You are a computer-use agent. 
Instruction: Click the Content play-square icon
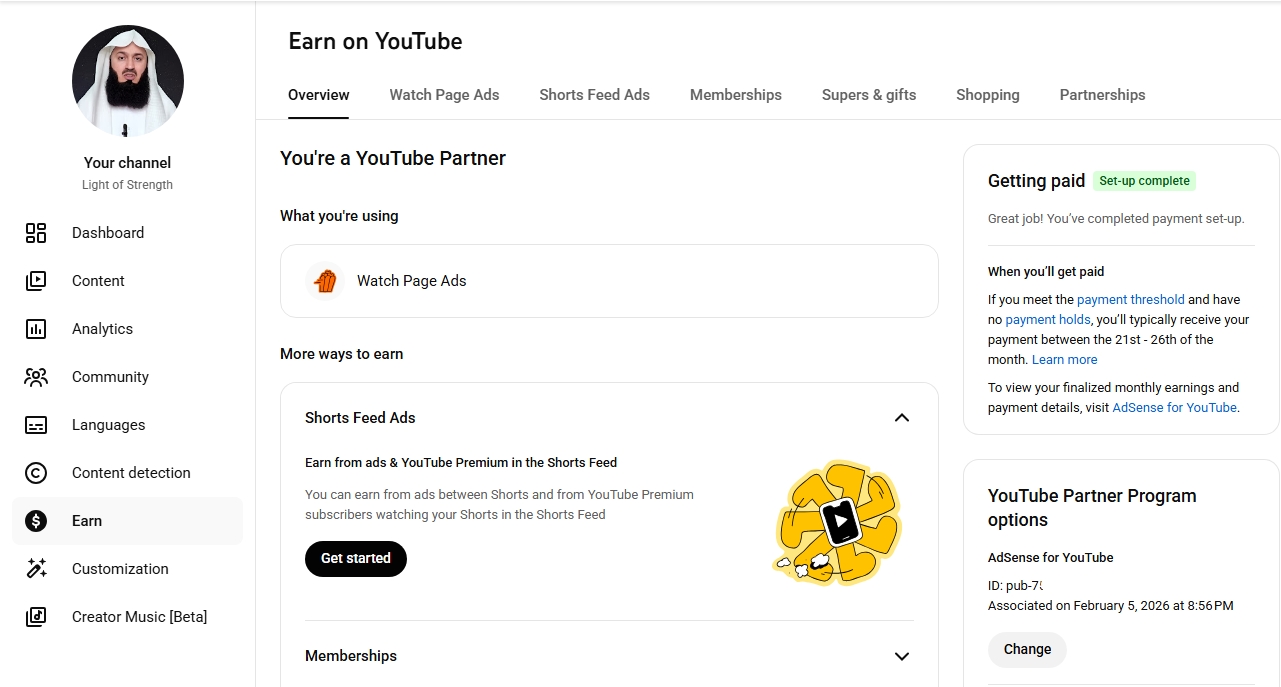[36, 281]
